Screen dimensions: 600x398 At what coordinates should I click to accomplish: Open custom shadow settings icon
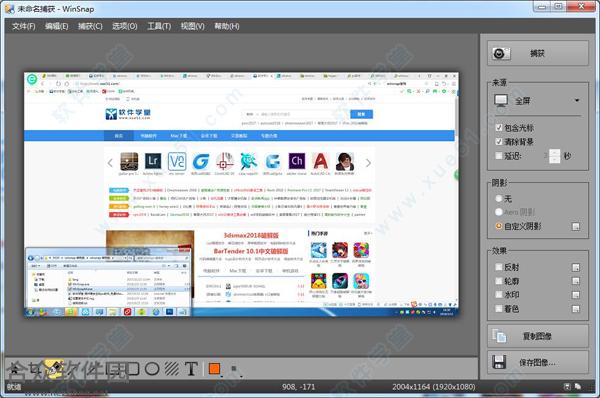pyautogui.click(x=576, y=227)
